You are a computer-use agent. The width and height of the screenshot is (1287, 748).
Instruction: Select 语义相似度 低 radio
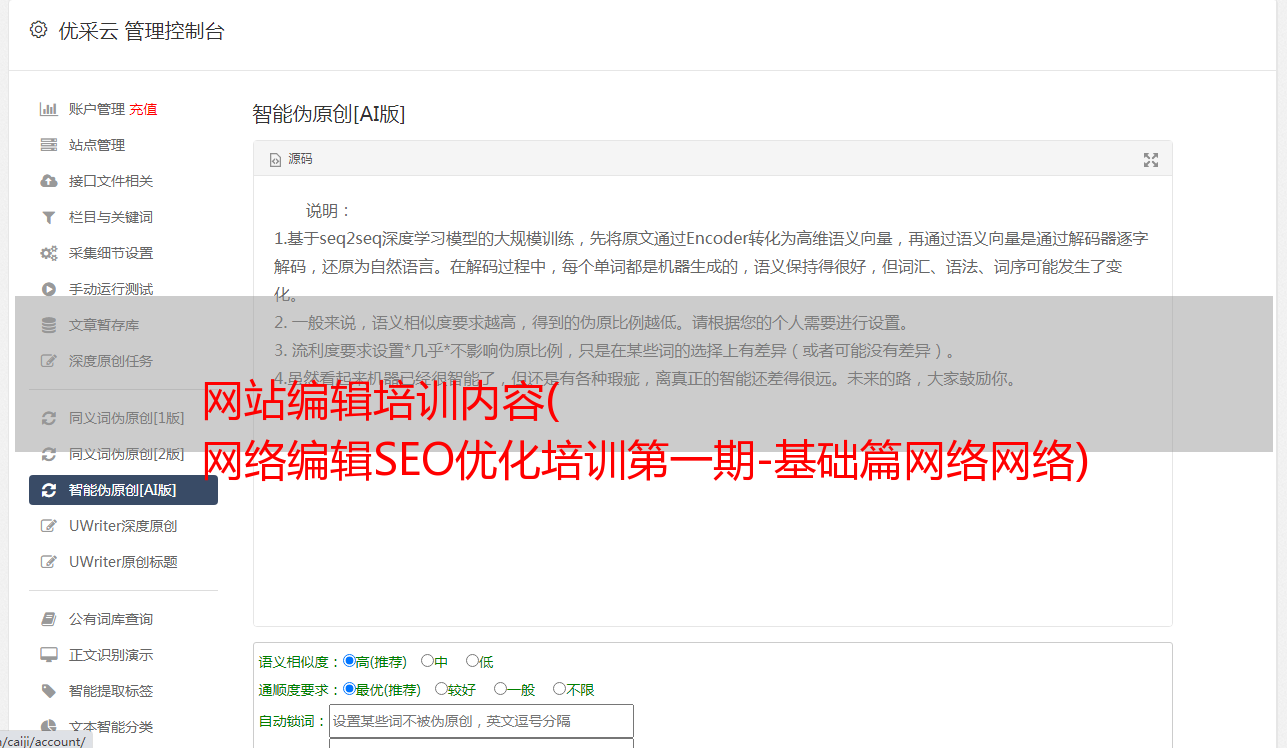click(472, 660)
